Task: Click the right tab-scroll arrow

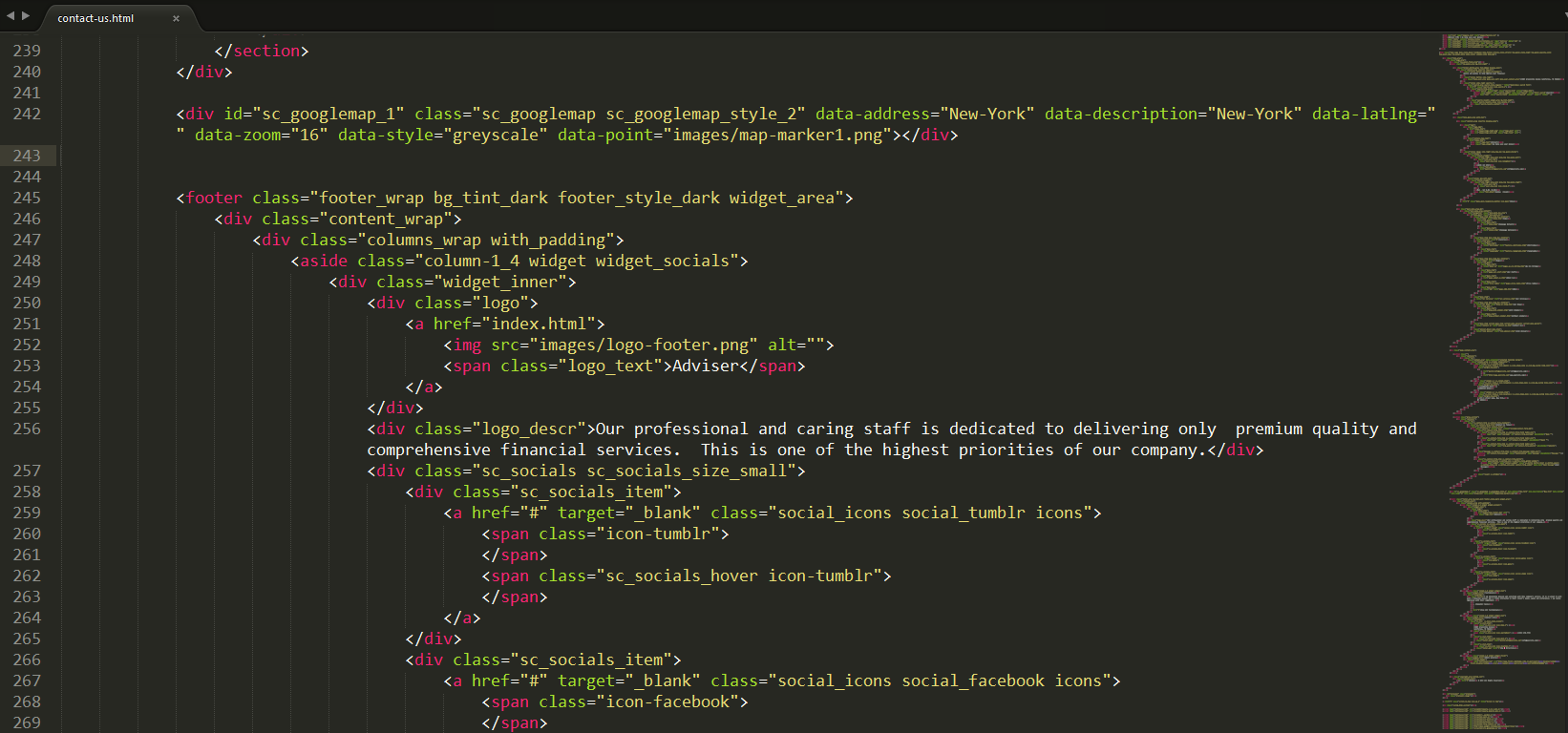Action: point(26,15)
